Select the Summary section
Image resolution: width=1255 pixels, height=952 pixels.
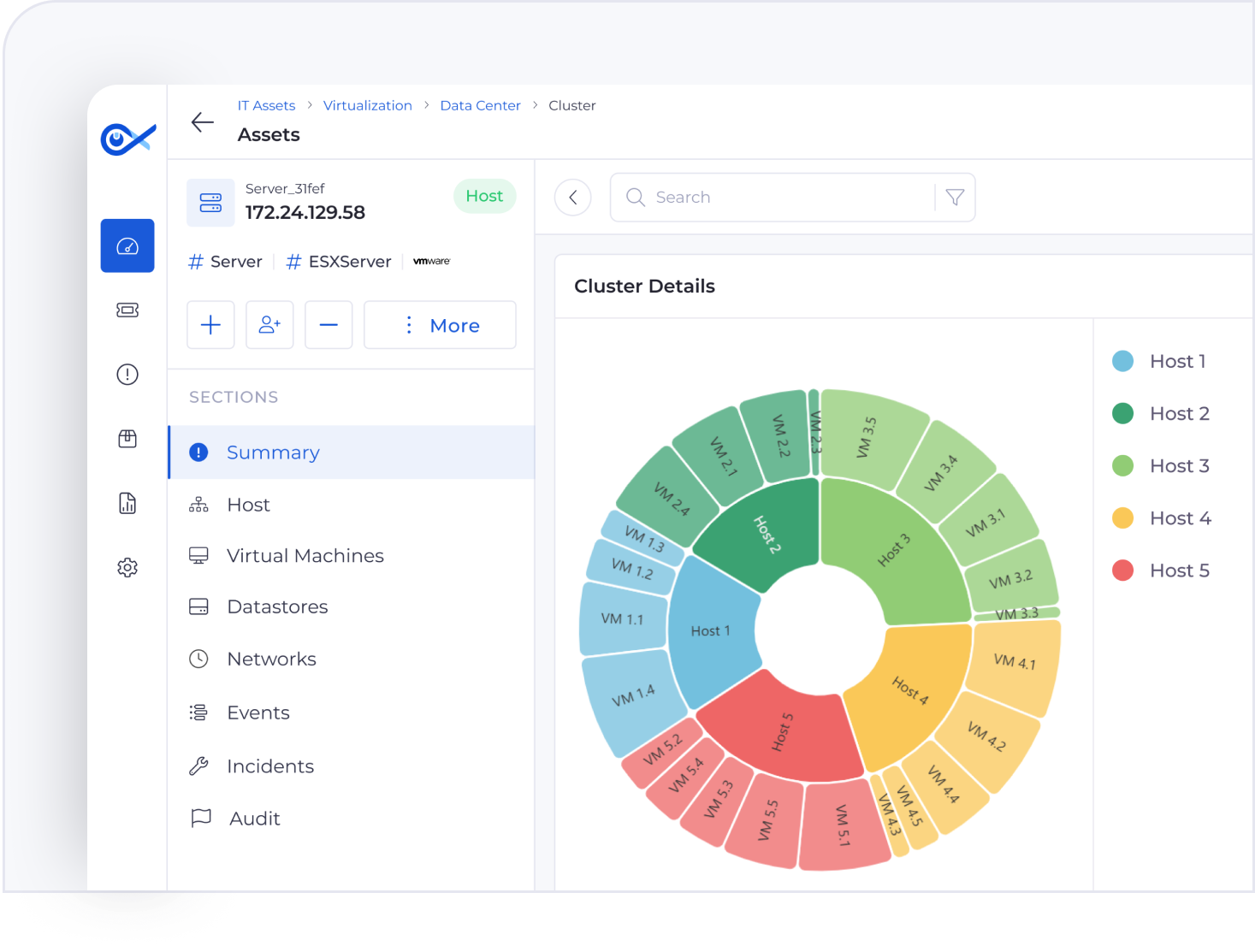click(x=352, y=452)
